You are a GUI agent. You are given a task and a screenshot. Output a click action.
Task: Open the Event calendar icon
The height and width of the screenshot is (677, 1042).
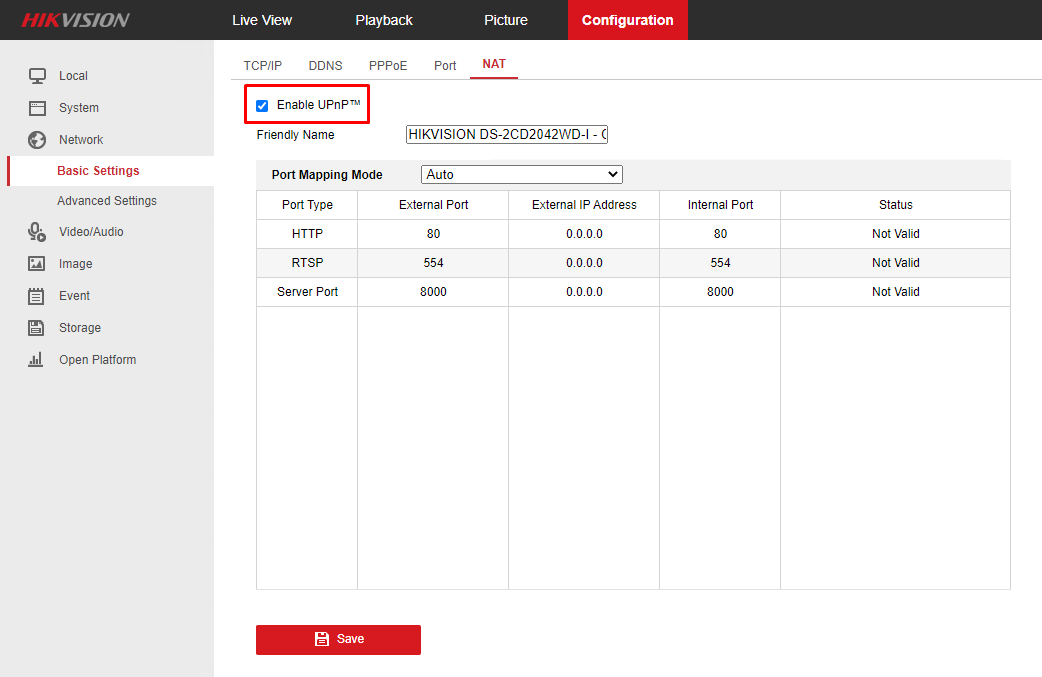click(37, 295)
